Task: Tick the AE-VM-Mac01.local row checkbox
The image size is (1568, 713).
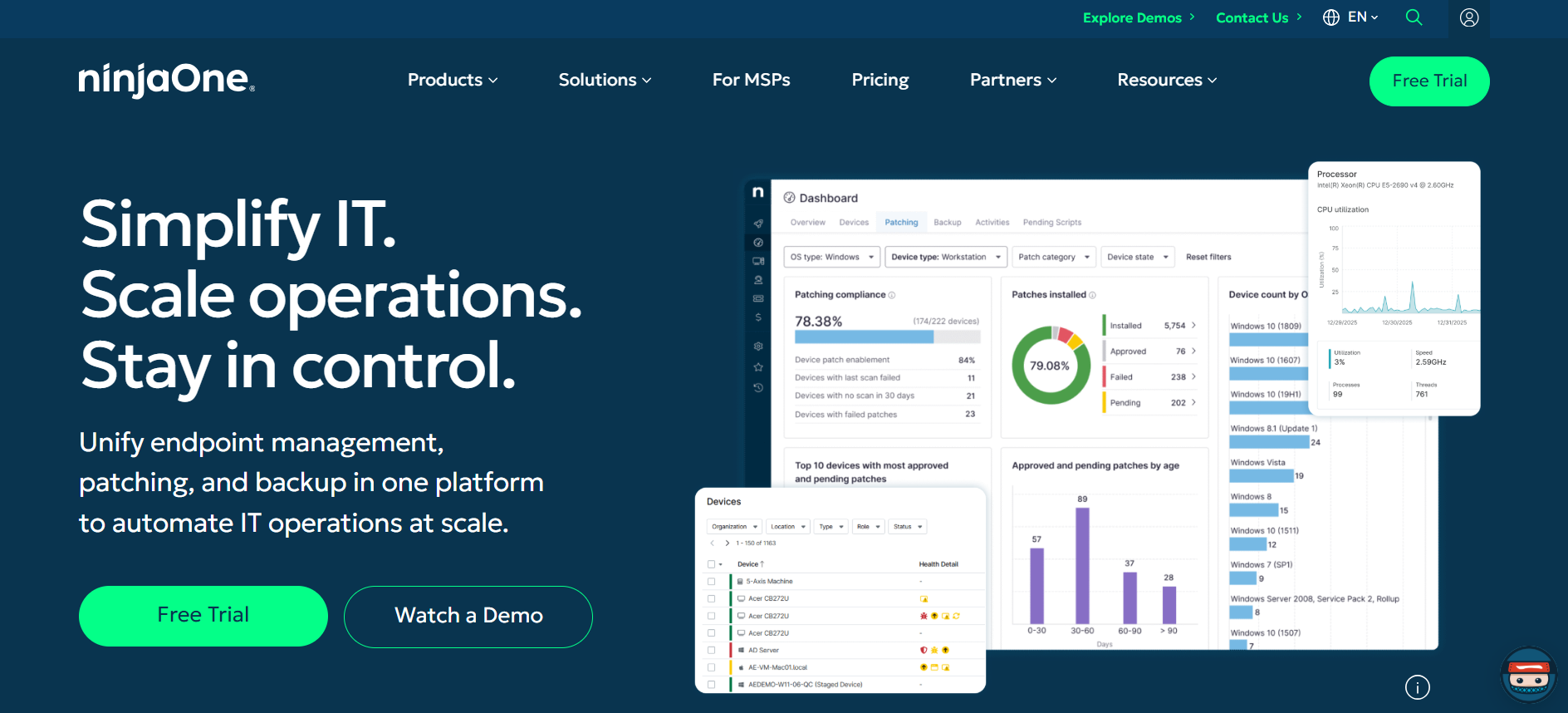Action: (x=711, y=667)
